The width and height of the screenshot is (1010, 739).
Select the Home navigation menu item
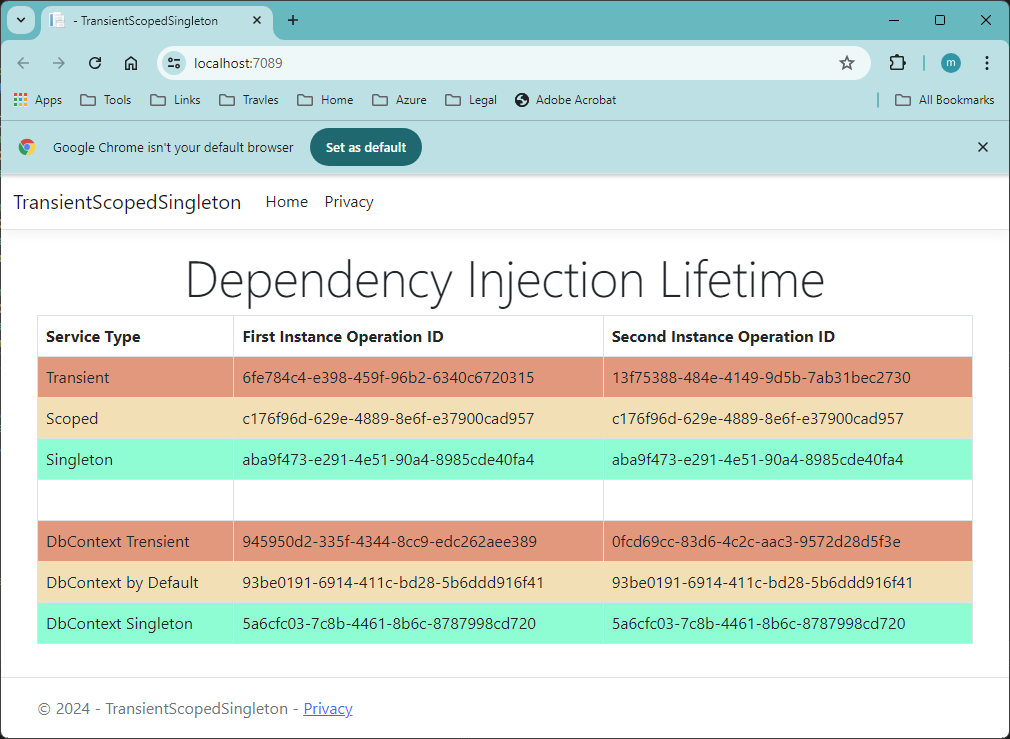(x=286, y=201)
